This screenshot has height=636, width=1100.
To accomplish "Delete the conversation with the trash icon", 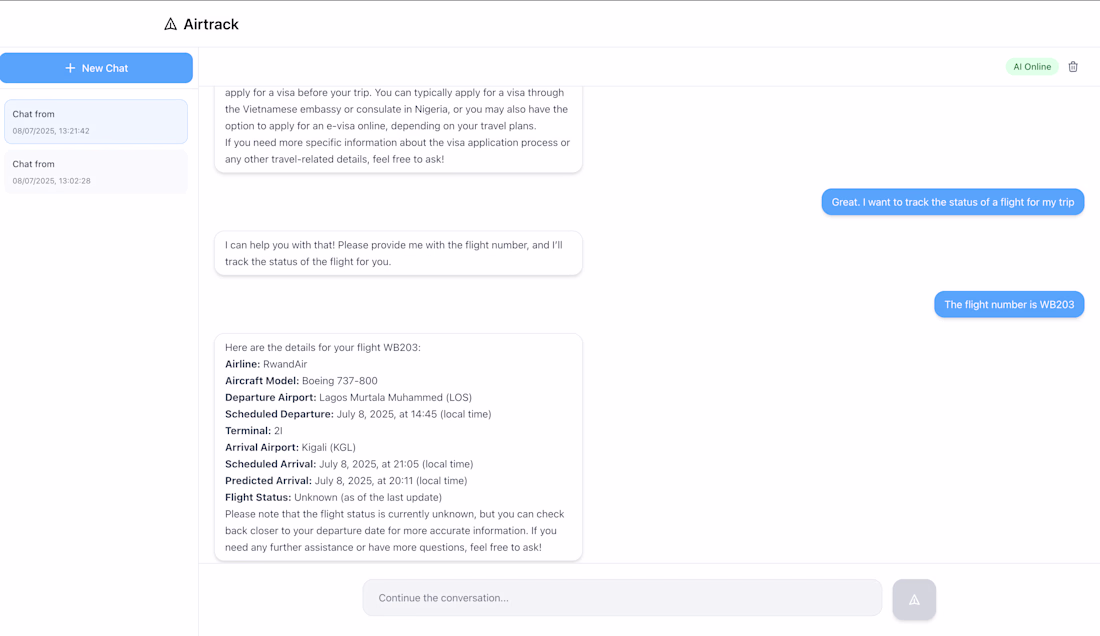I will coord(1073,67).
